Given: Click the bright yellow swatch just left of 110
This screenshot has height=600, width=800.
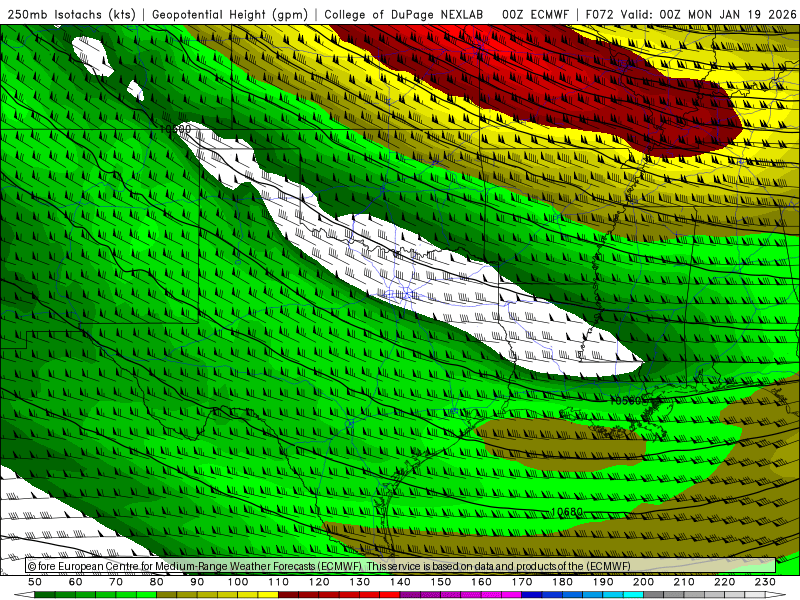Looking at the screenshot, I should (x=268, y=595).
